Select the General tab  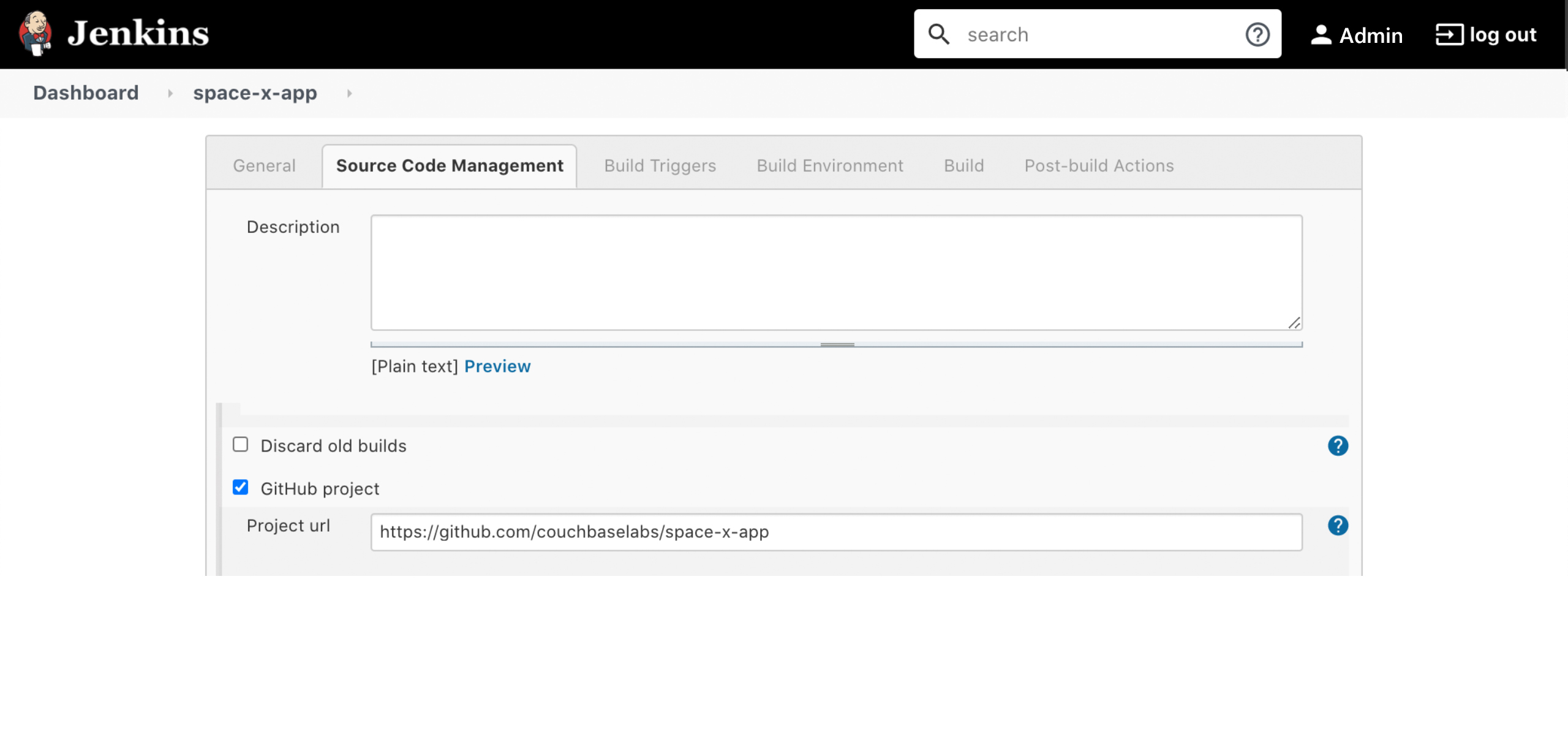point(264,165)
